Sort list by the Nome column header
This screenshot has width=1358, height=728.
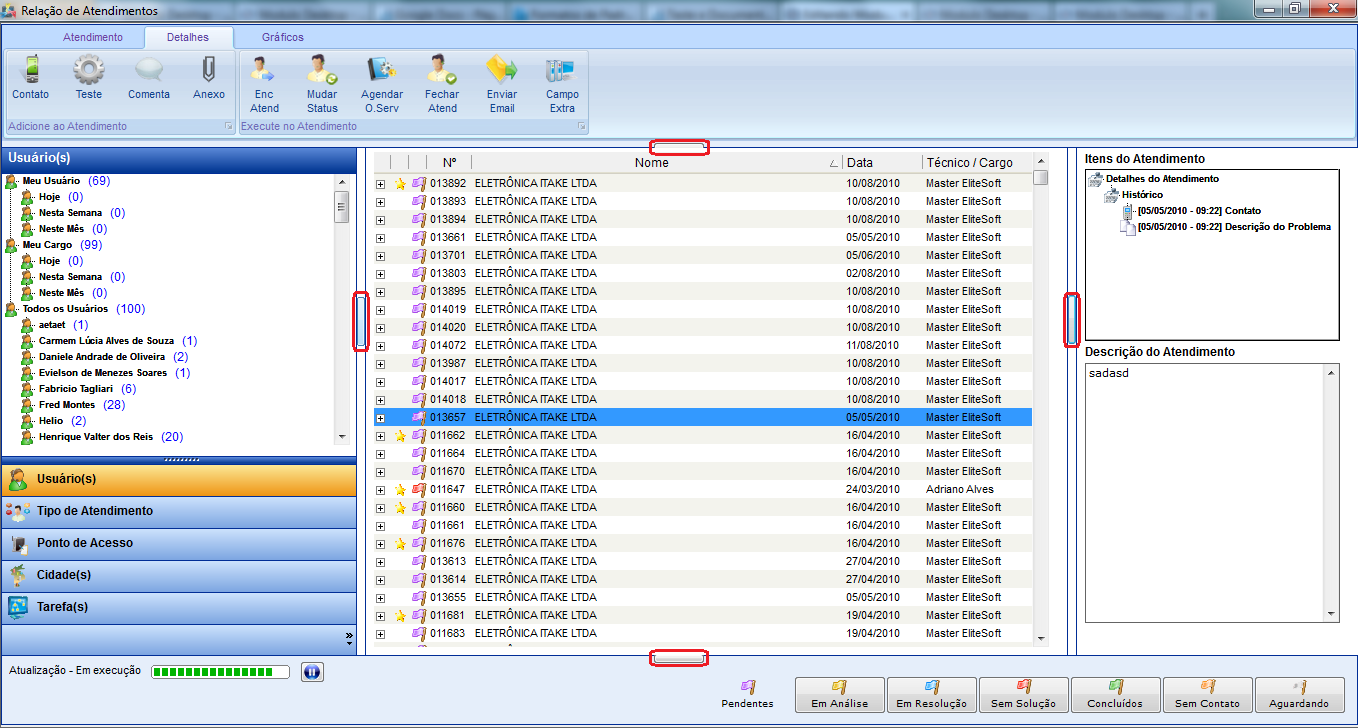tap(651, 163)
